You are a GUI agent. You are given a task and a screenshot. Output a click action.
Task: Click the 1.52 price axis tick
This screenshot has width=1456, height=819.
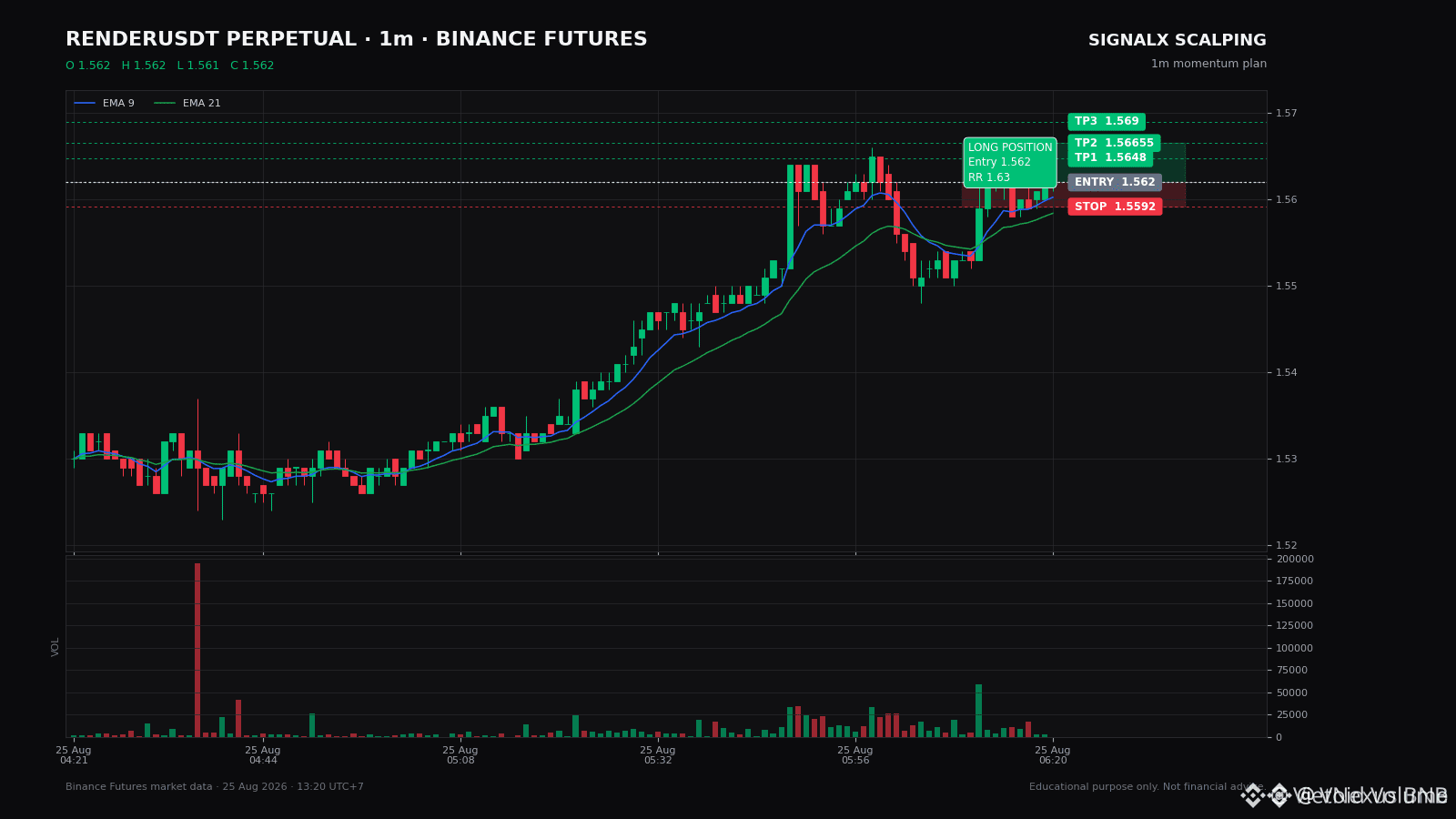click(1286, 546)
